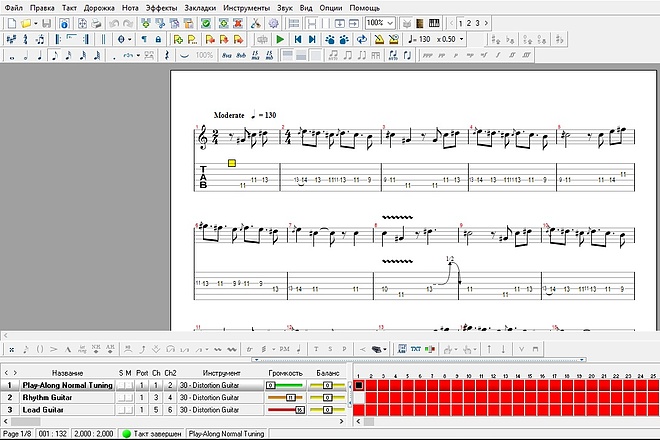Viewport: 660px width, 440px height.
Task: Toggle mute for Rhythm Guitar track
Action: pyautogui.click(x=129, y=397)
